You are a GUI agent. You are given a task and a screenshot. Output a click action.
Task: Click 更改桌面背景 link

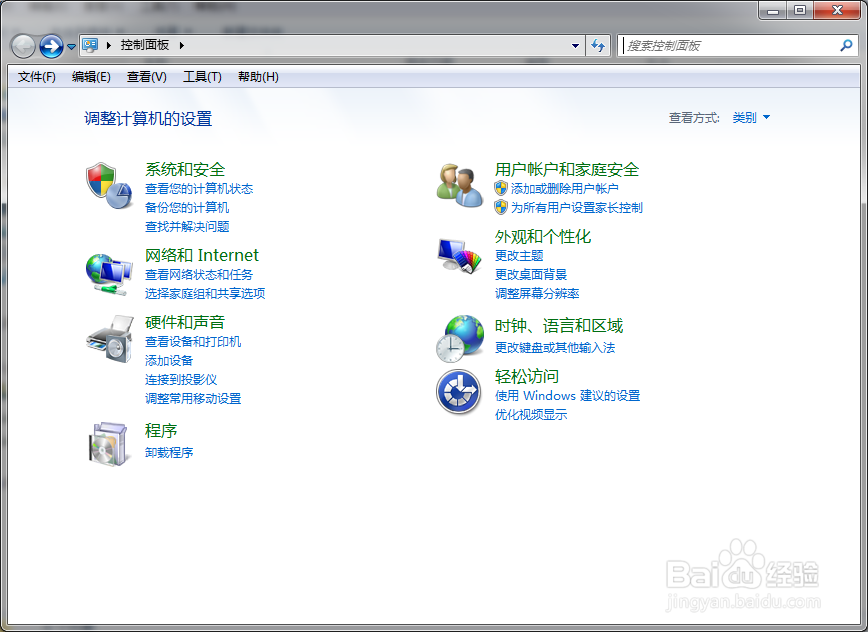pos(531,274)
